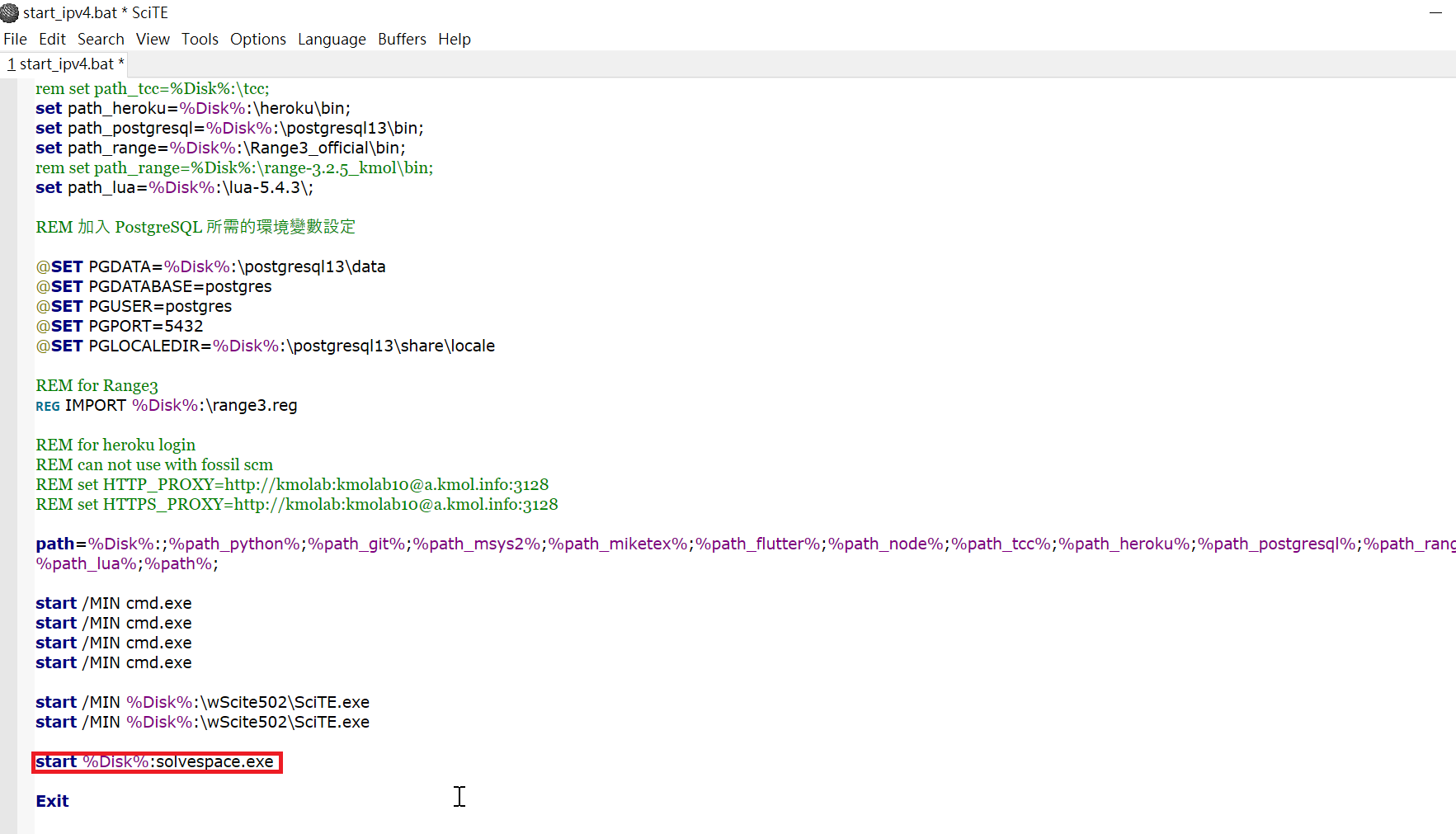Click the '@SET PGDATABASE=postgres' line
This screenshot has width=1456, height=834.
click(153, 286)
